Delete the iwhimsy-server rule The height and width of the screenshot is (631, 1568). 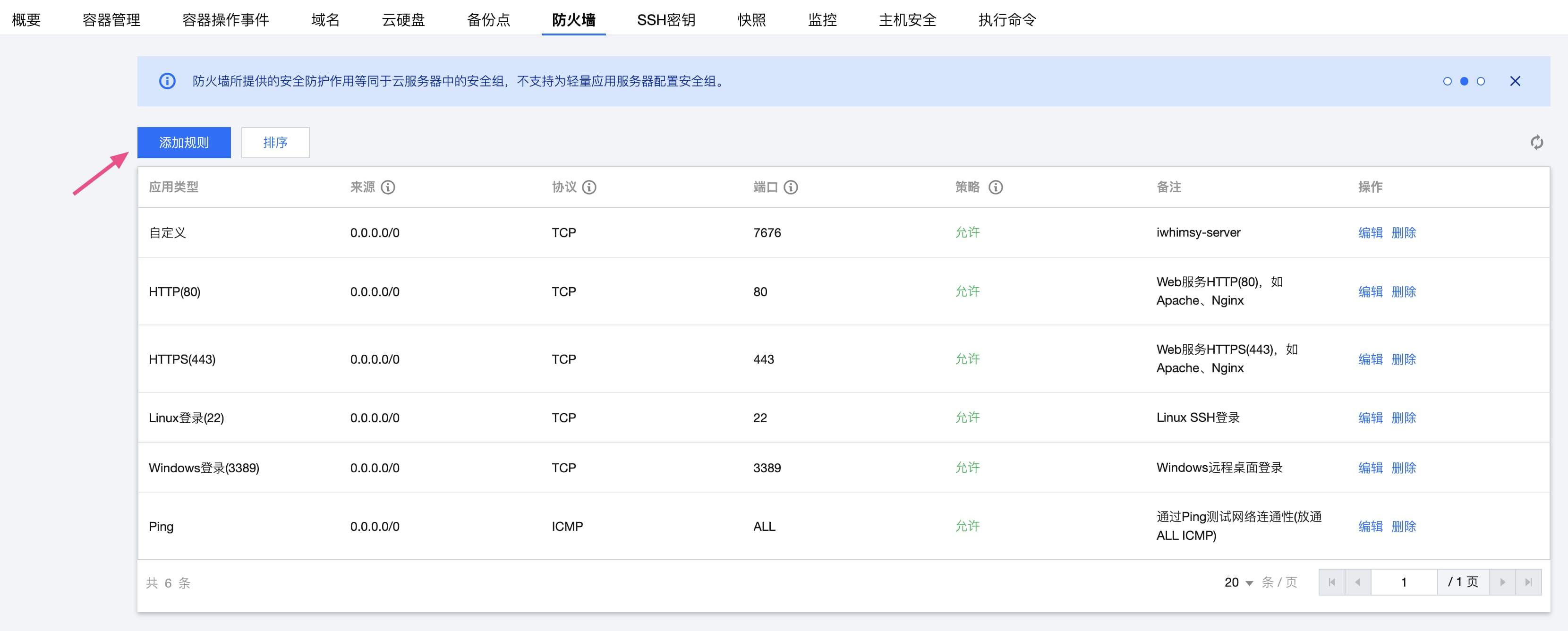point(1404,232)
